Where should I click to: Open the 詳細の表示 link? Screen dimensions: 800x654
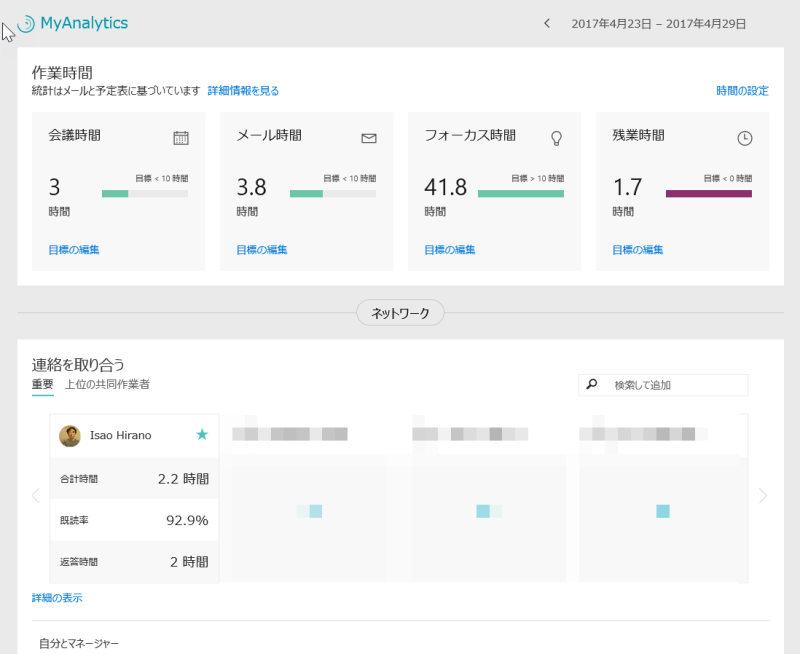click(57, 598)
